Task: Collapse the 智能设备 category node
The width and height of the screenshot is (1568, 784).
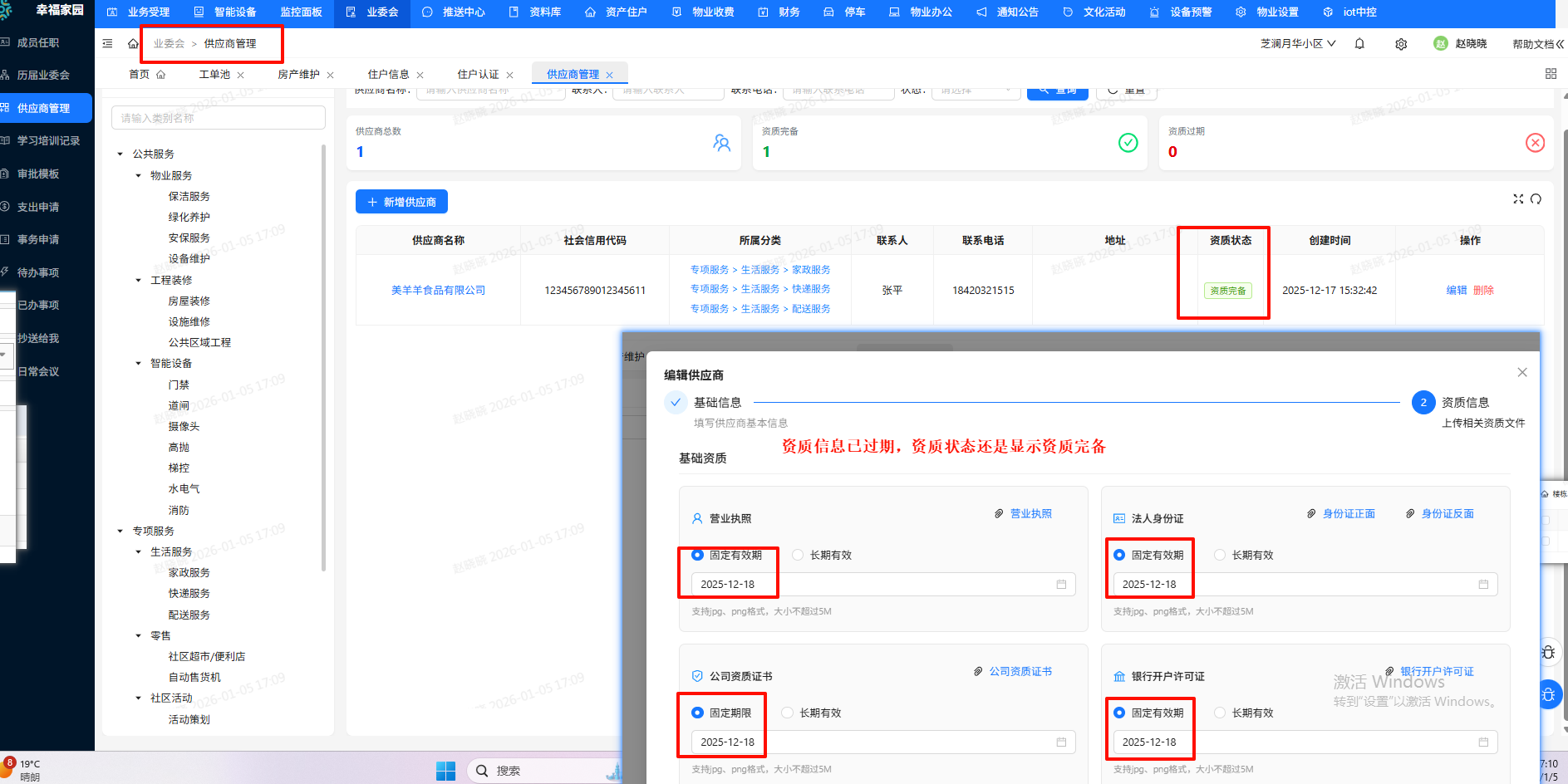Action: 139,364
